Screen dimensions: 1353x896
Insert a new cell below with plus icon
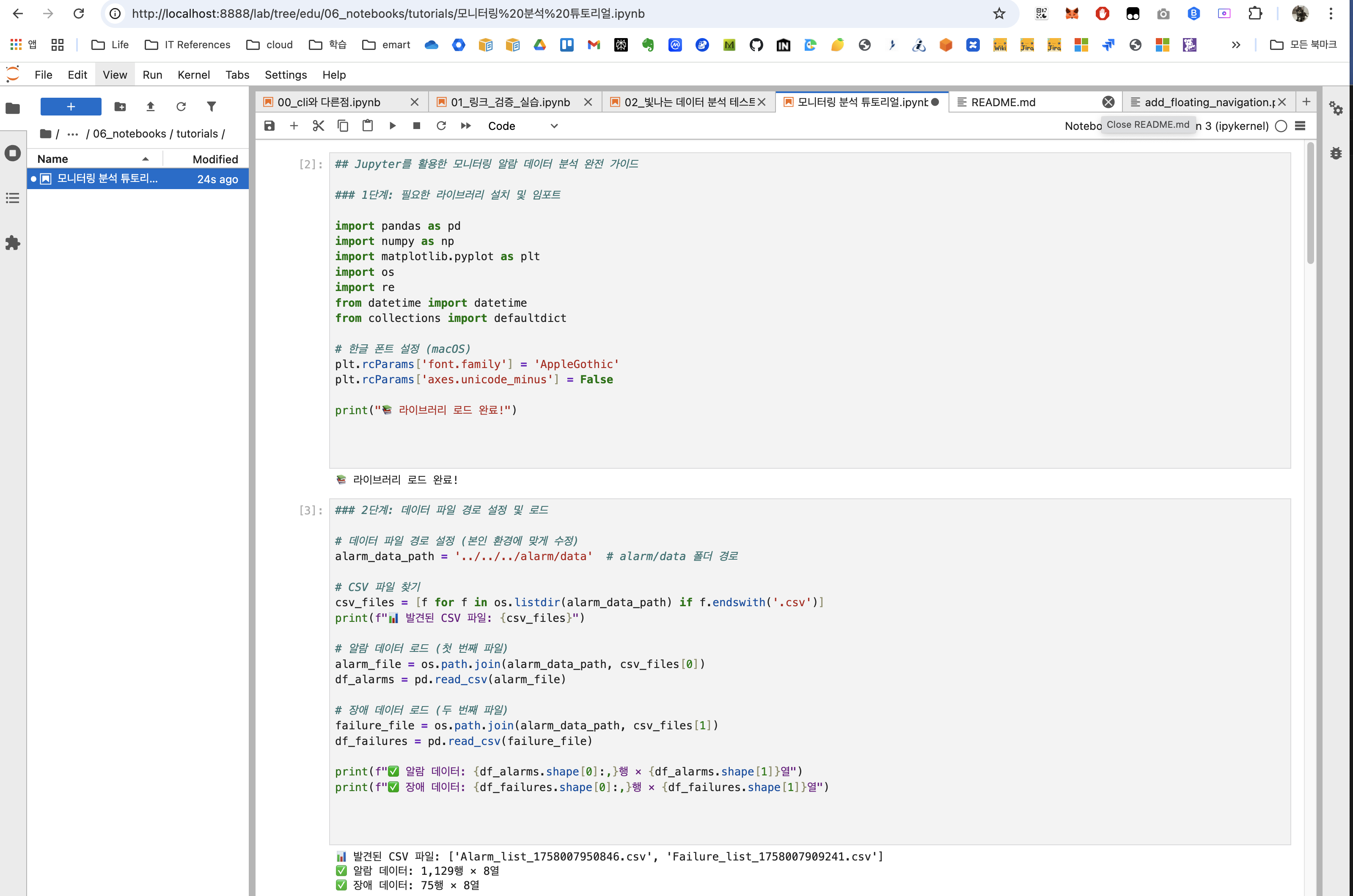(294, 126)
